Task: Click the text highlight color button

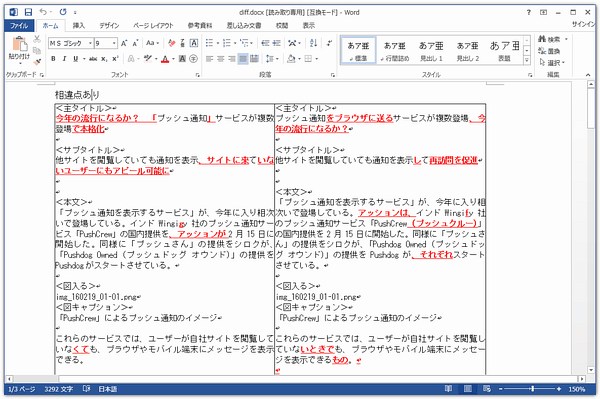Action: pyautogui.click(x=148, y=59)
